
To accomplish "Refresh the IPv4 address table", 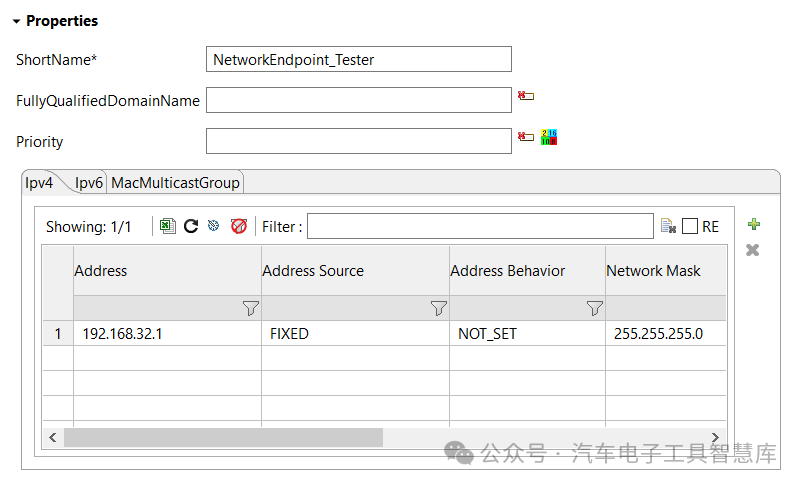I will (191, 226).
